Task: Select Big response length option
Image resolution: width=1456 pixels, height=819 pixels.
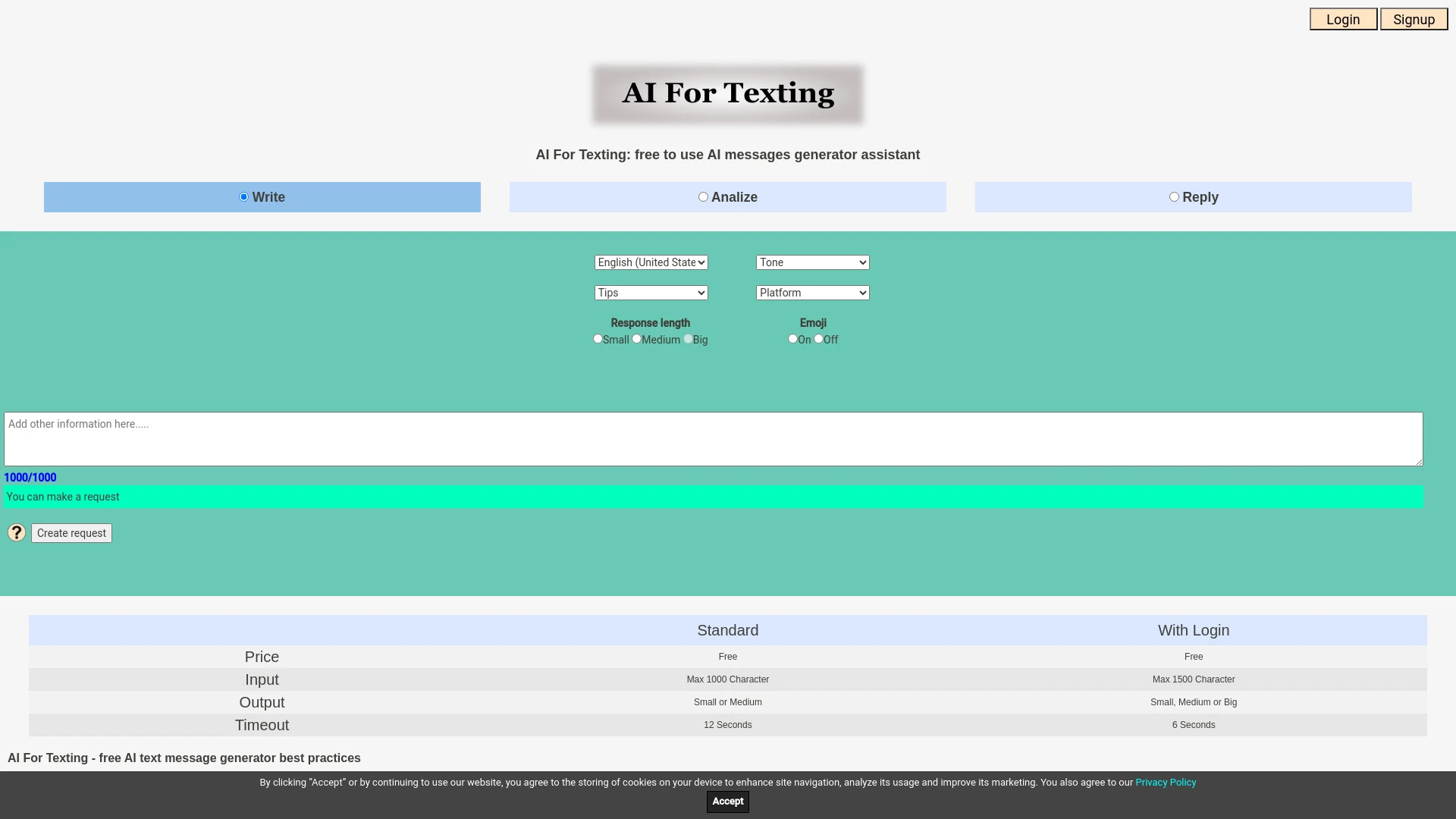Action: (x=687, y=339)
